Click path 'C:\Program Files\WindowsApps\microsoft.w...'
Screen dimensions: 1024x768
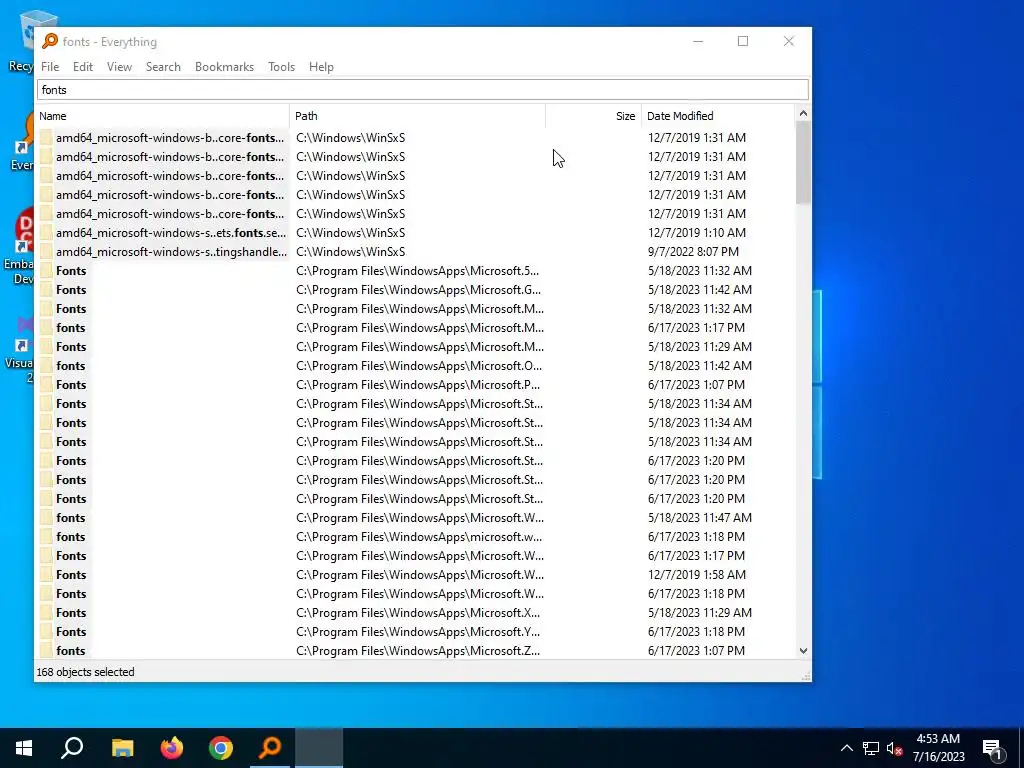point(419,537)
